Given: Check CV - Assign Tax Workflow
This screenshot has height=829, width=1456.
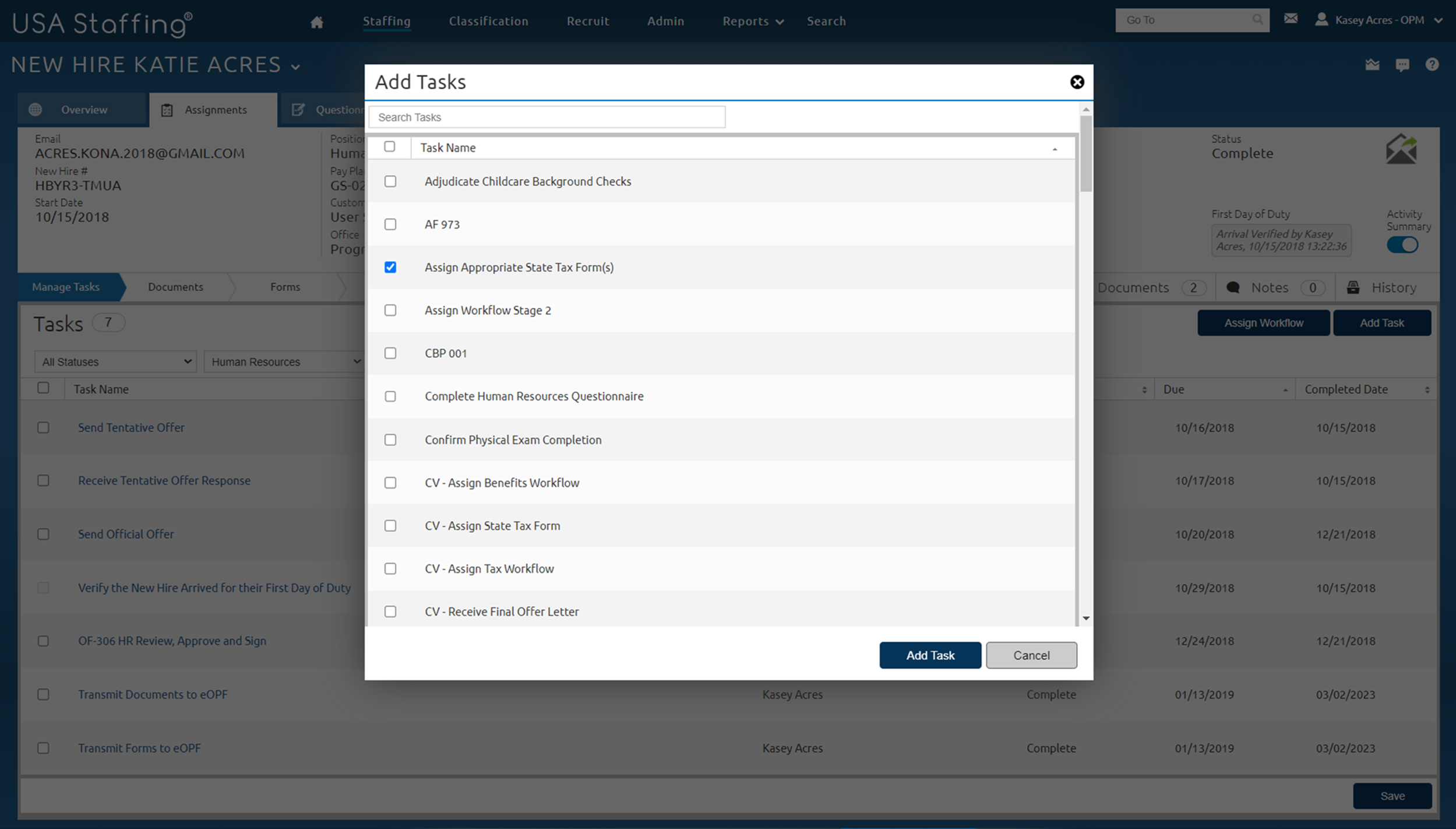Looking at the screenshot, I should [390, 568].
